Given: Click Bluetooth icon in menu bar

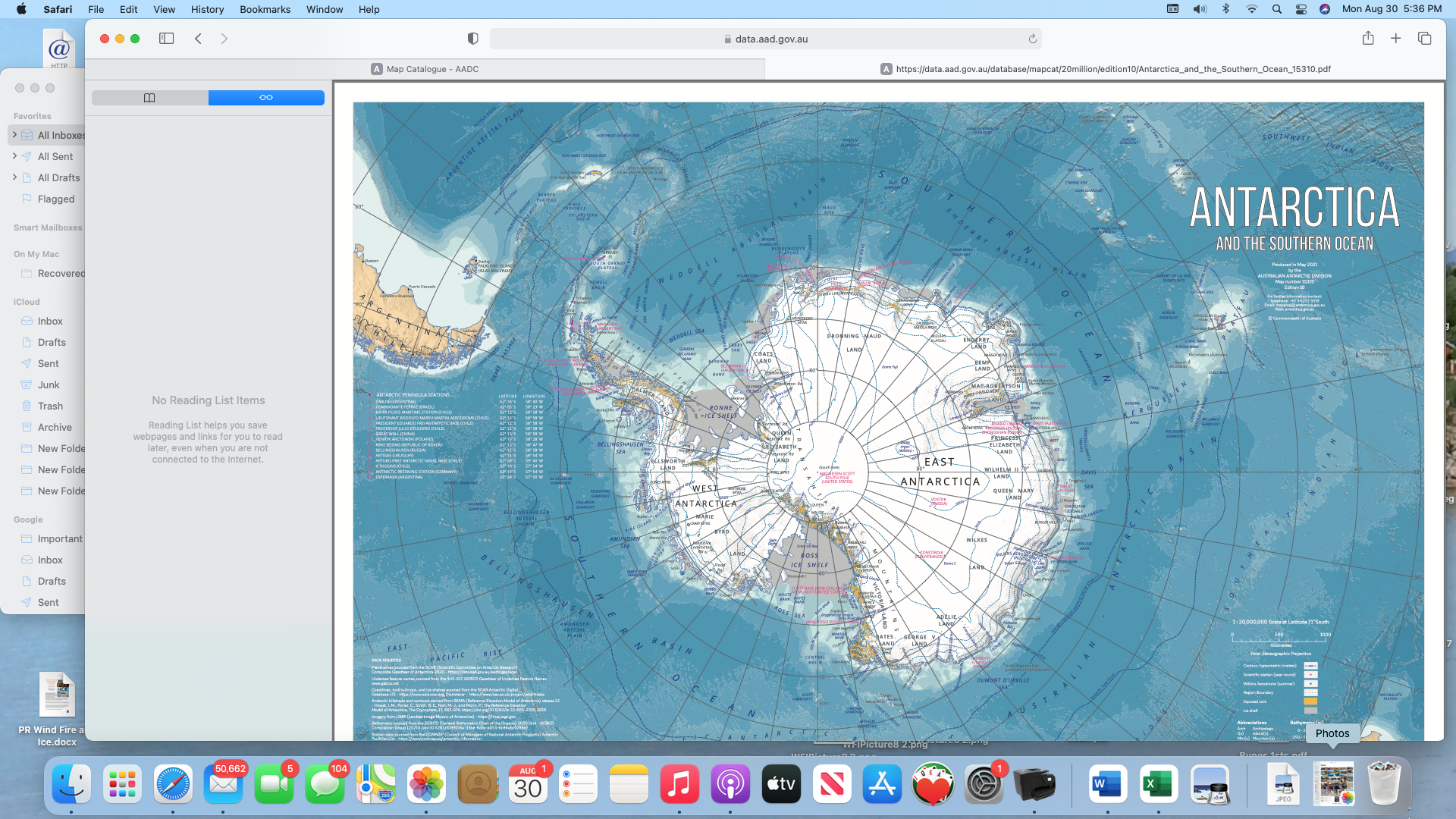Looking at the screenshot, I should coord(1225,9).
